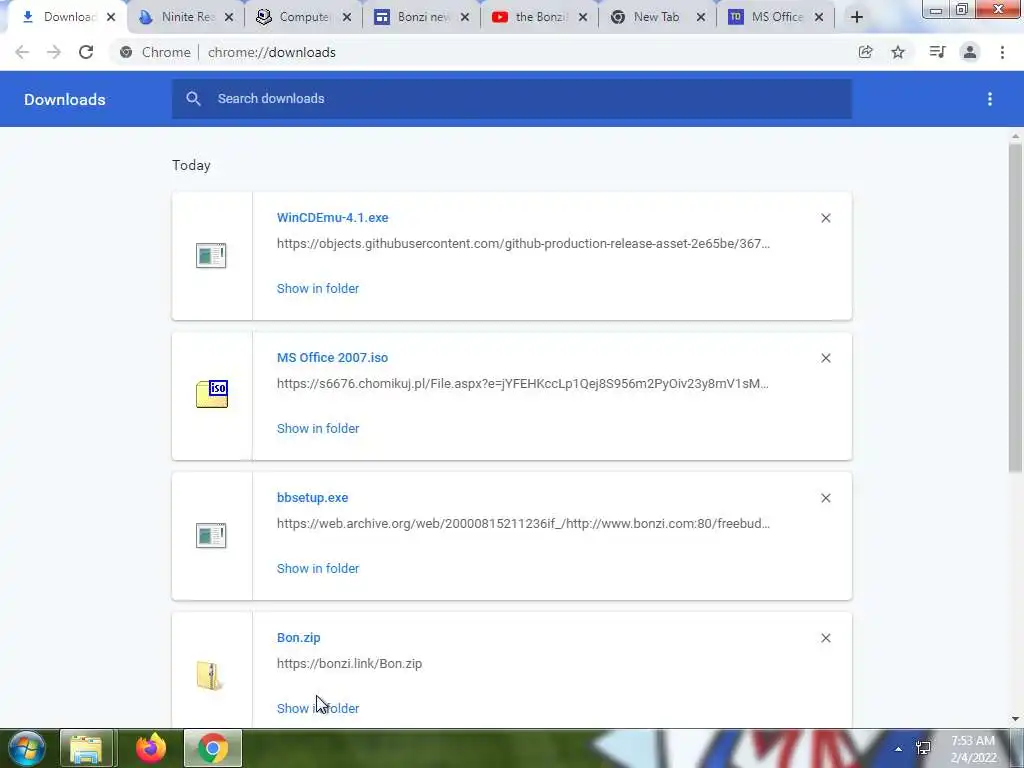Show WinCDEmu-4.1.exe in folder
1024x768 pixels.
(318, 288)
